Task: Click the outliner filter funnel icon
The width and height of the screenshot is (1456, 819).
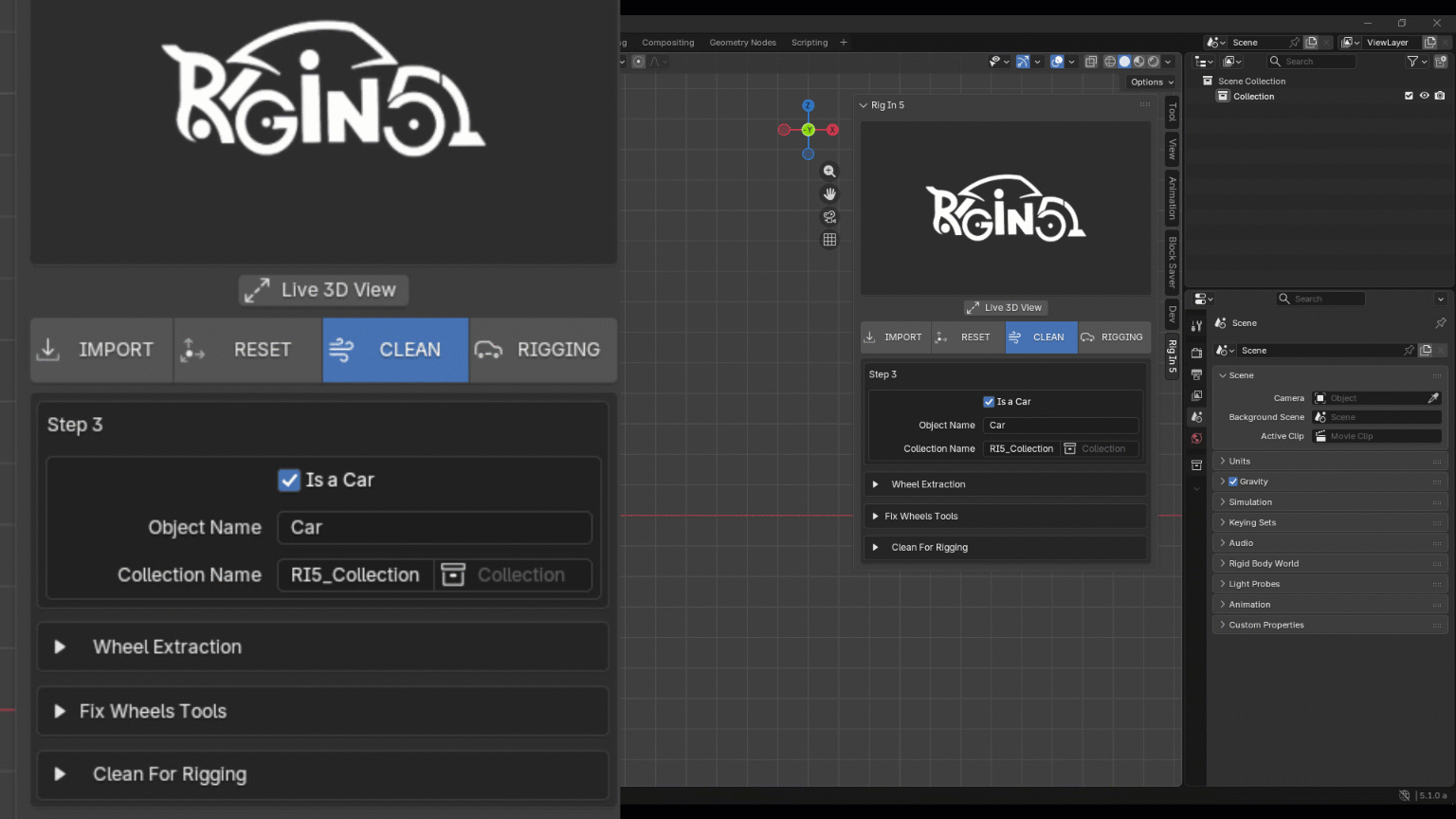Action: tap(1412, 62)
